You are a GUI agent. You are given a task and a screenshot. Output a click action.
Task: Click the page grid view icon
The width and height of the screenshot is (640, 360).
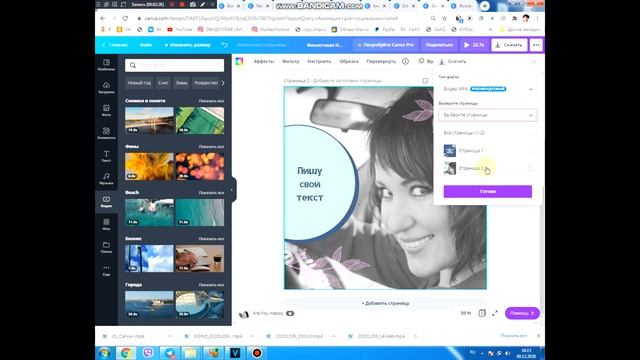pos(482,313)
